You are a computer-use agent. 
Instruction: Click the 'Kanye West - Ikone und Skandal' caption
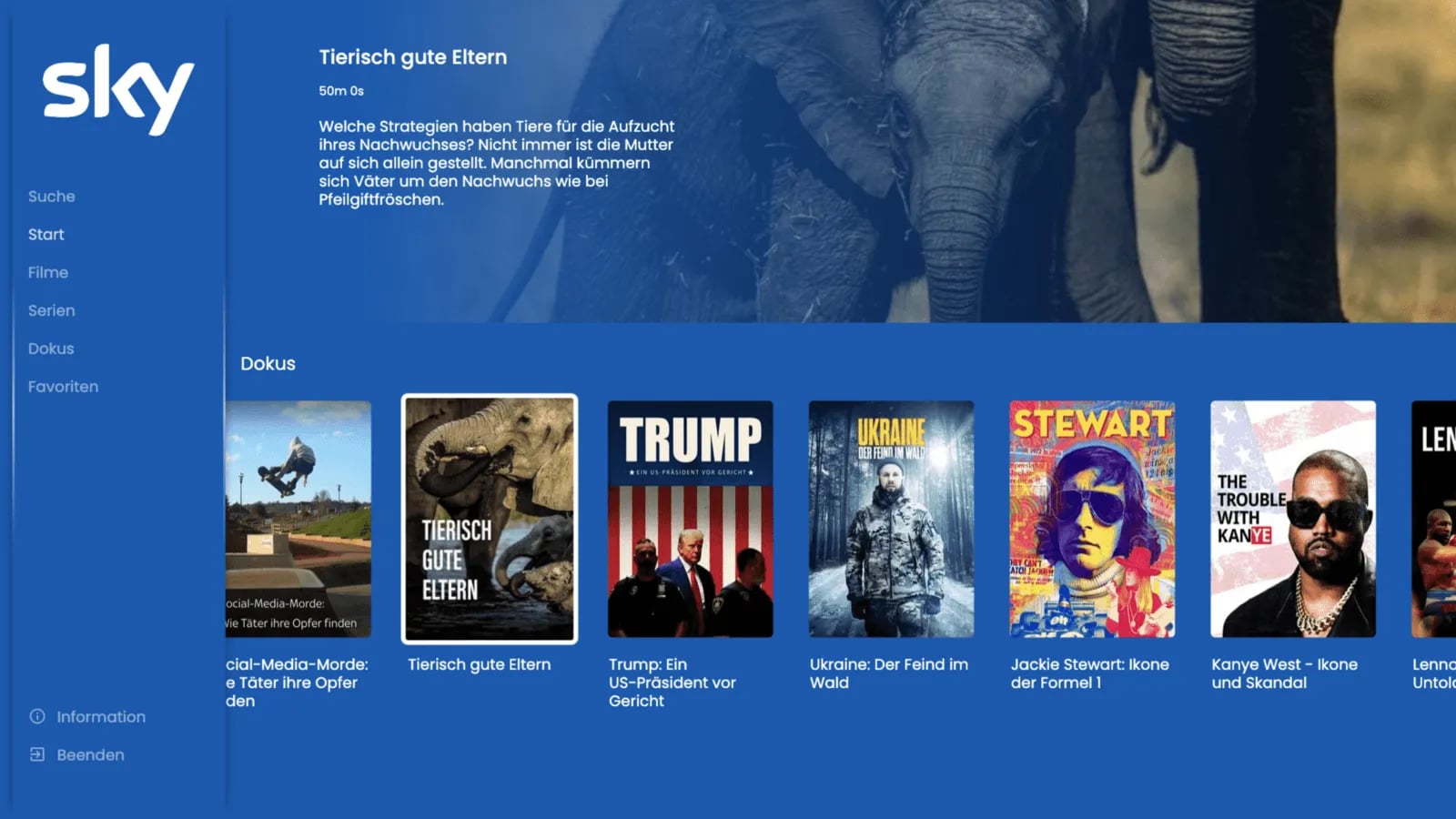click(1285, 673)
